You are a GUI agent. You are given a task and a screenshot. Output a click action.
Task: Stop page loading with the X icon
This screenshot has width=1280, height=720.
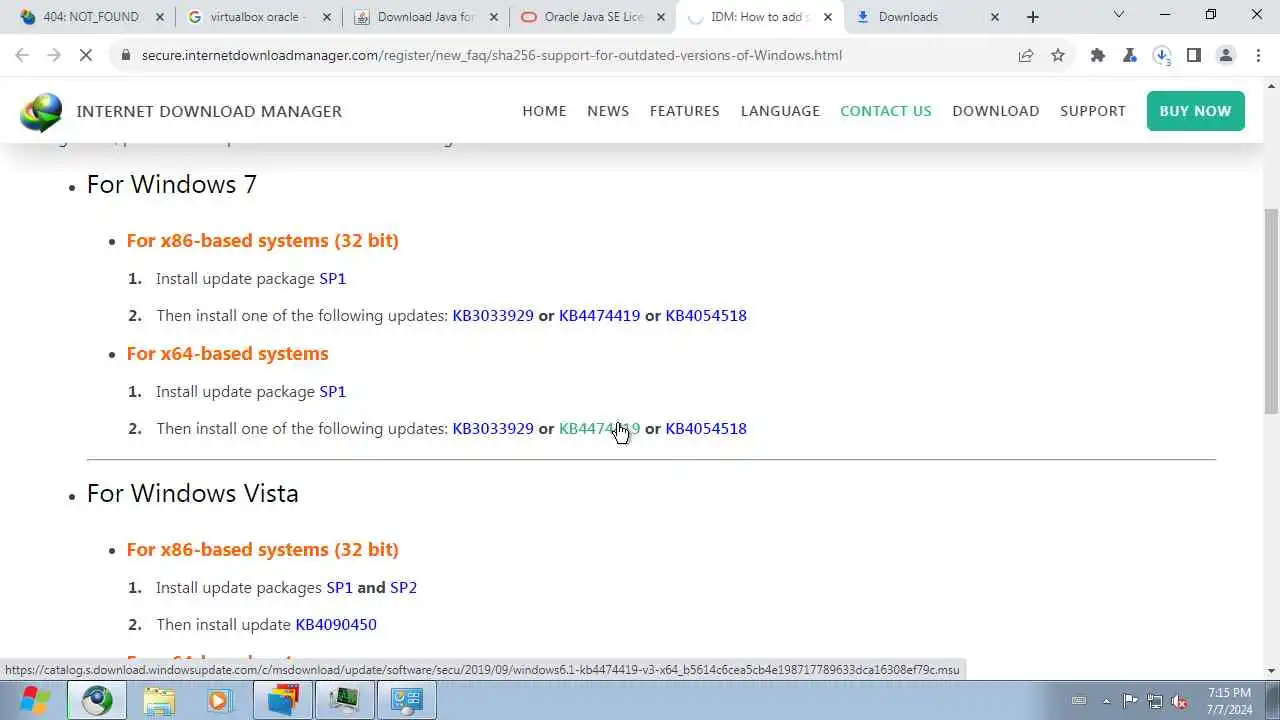(86, 55)
